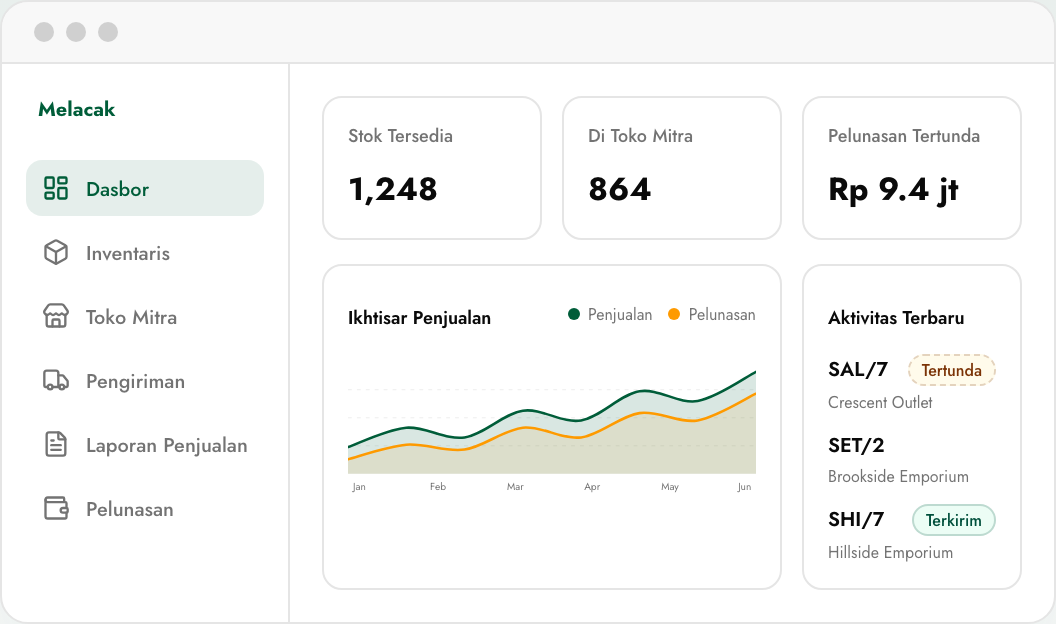Open the Dasbor menu item

point(145,188)
